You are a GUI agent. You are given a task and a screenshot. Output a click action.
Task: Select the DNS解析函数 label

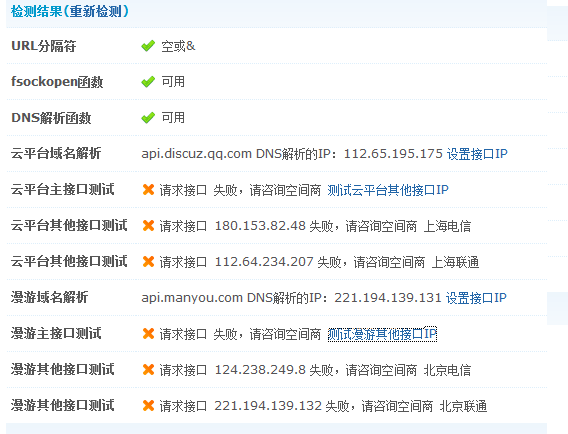[51, 118]
